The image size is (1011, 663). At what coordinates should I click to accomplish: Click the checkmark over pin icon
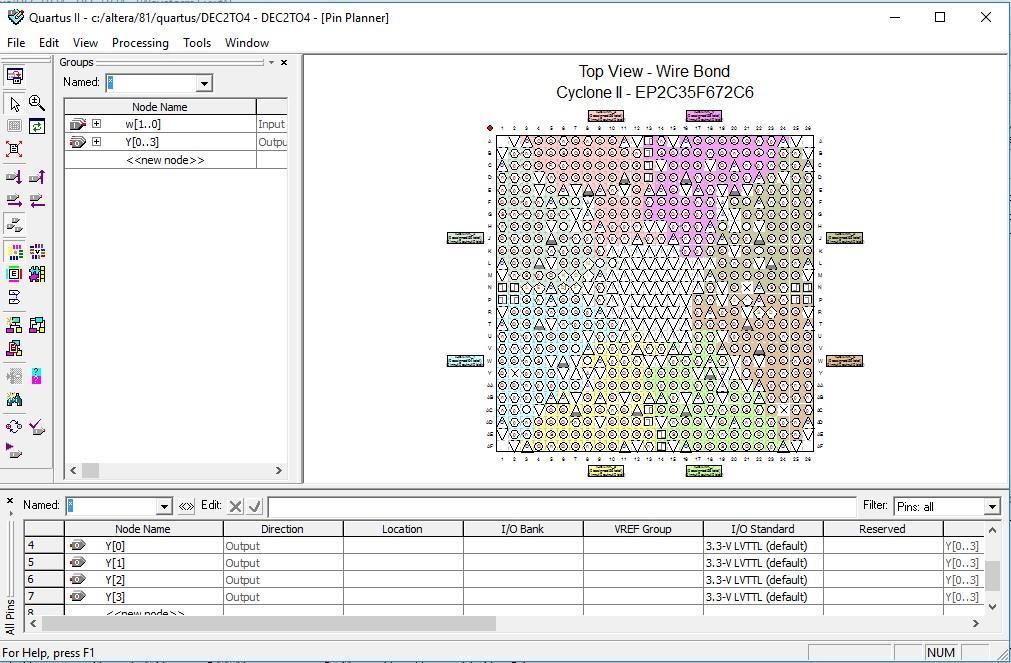click(37, 426)
